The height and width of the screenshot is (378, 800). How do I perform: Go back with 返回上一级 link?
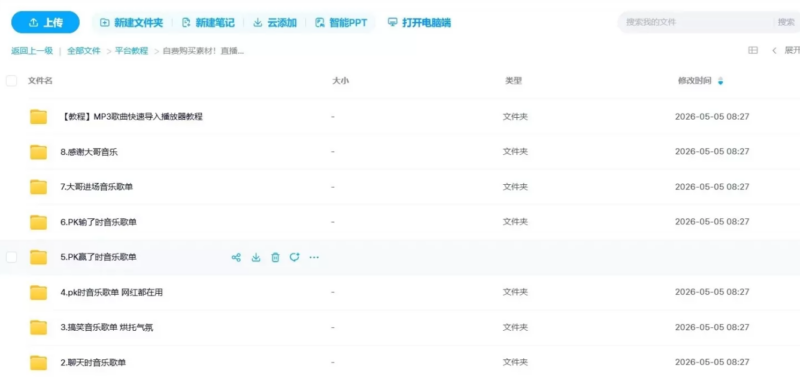tap(32, 51)
